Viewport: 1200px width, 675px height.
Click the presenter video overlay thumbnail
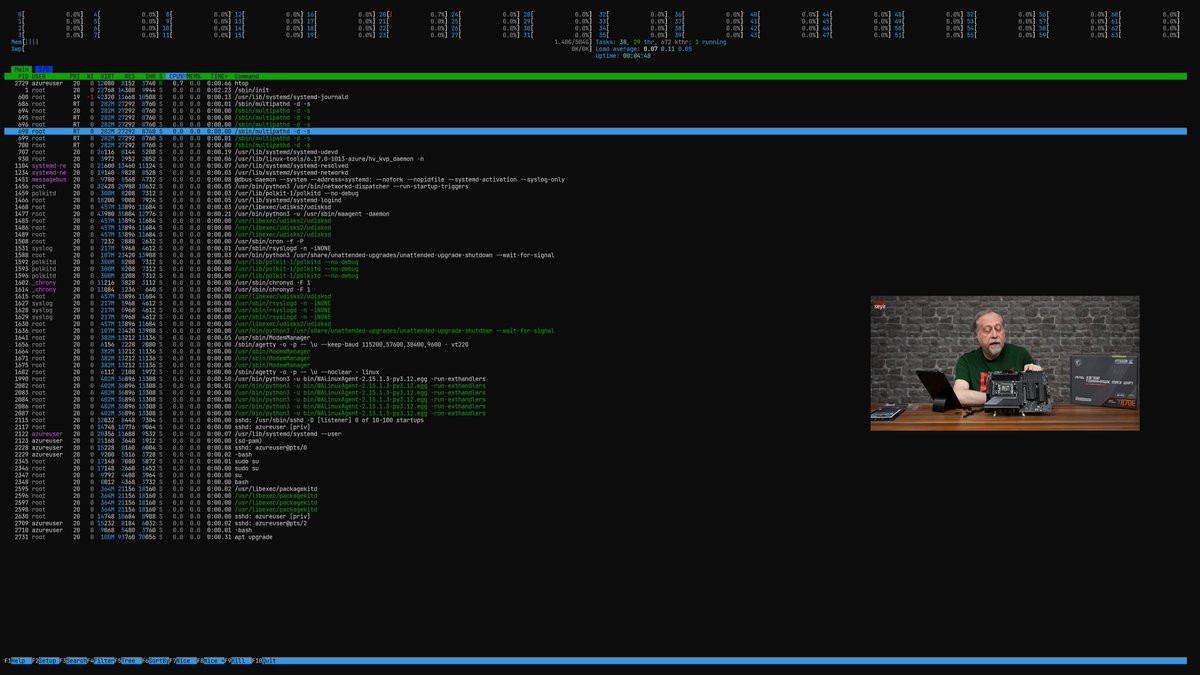click(x=1004, y=363)
